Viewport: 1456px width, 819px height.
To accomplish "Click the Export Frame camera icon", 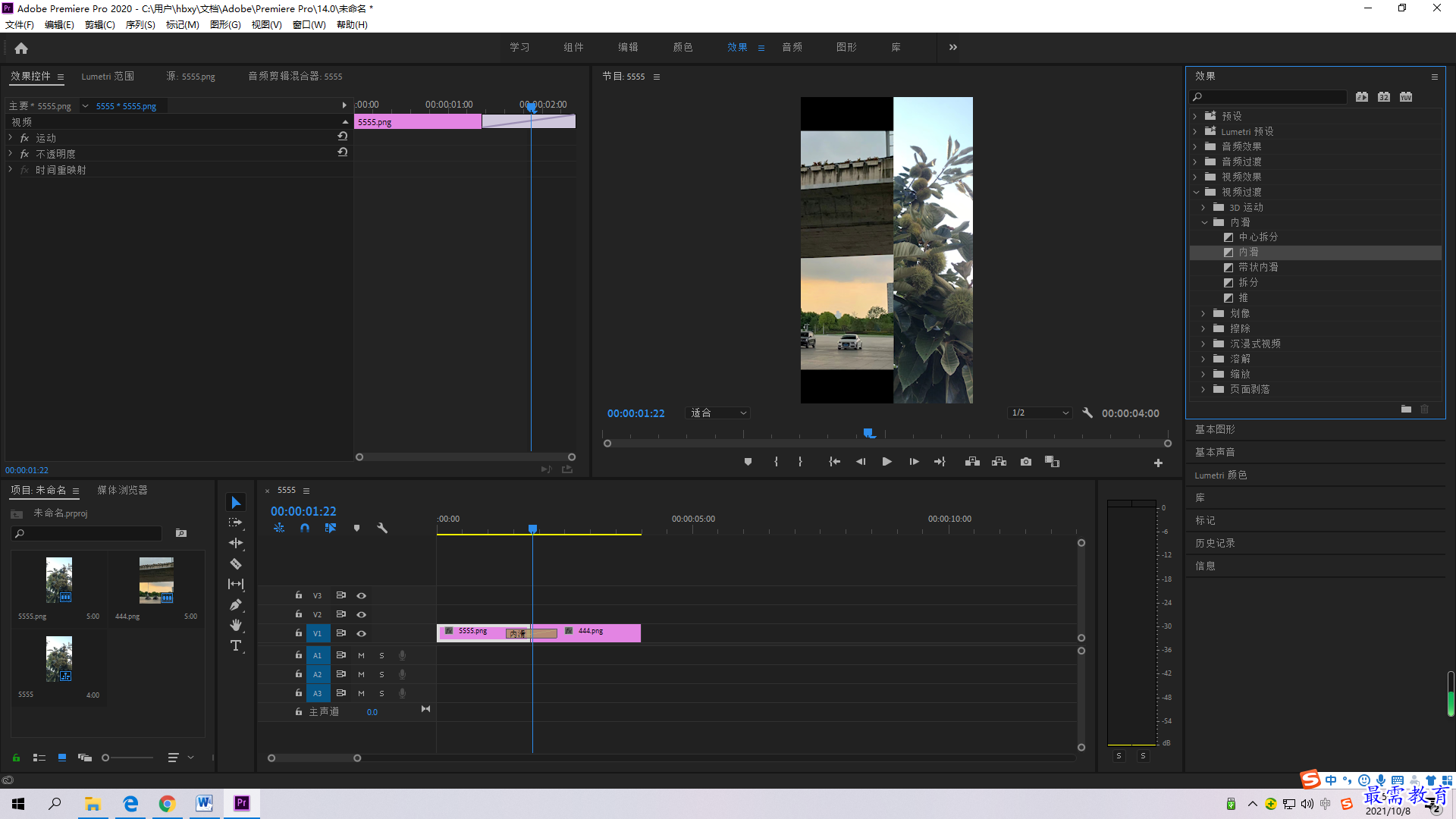I will [x=1026, y=462].
